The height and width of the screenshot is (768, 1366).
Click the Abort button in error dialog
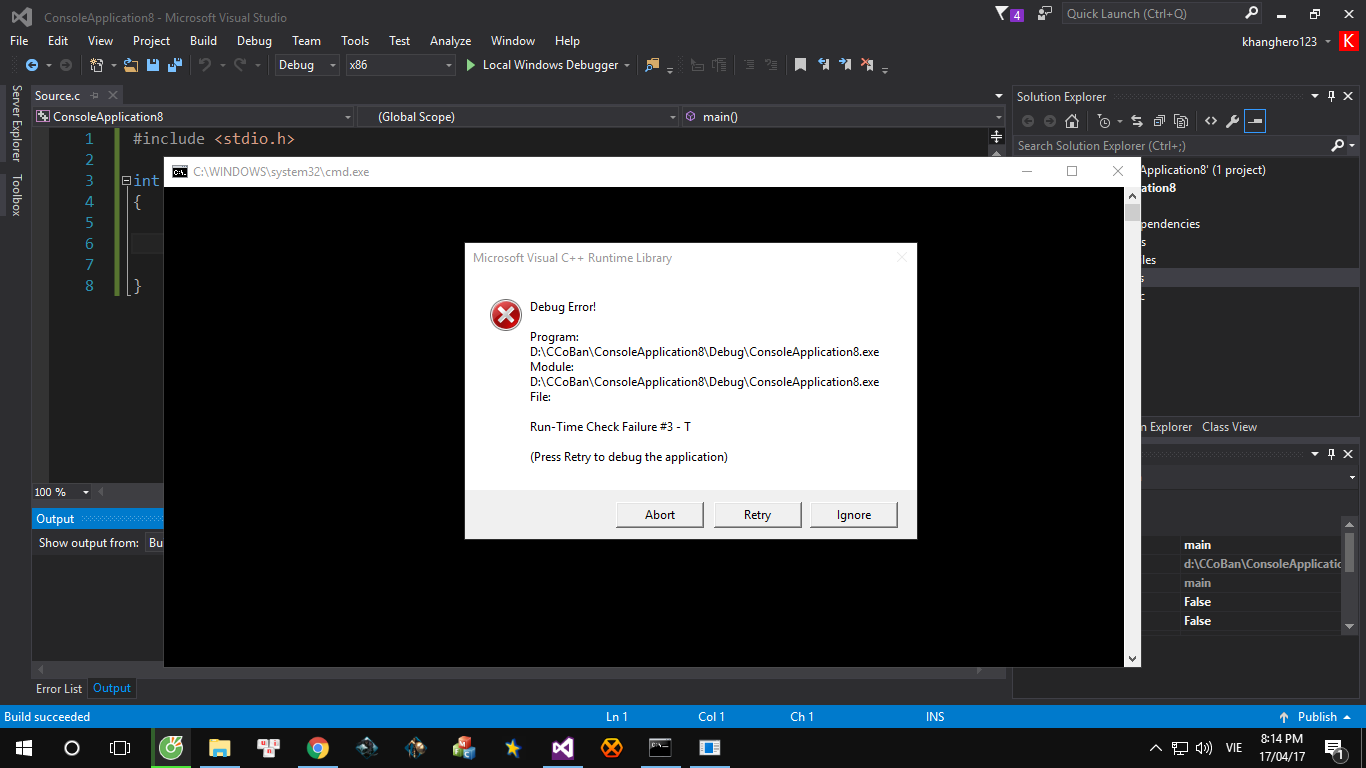click(660, 515)
